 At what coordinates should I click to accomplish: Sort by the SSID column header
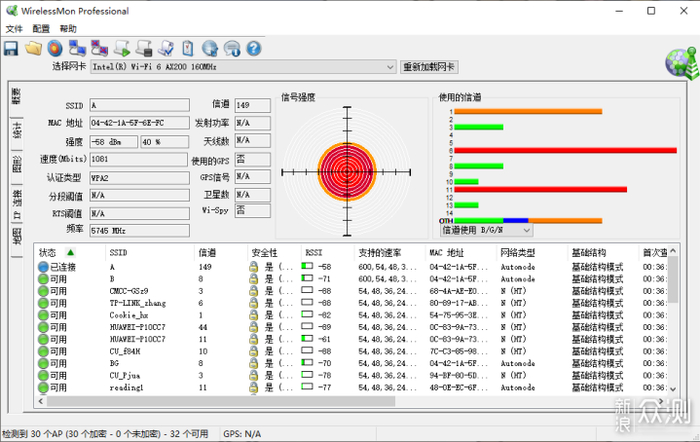point(150,253)
